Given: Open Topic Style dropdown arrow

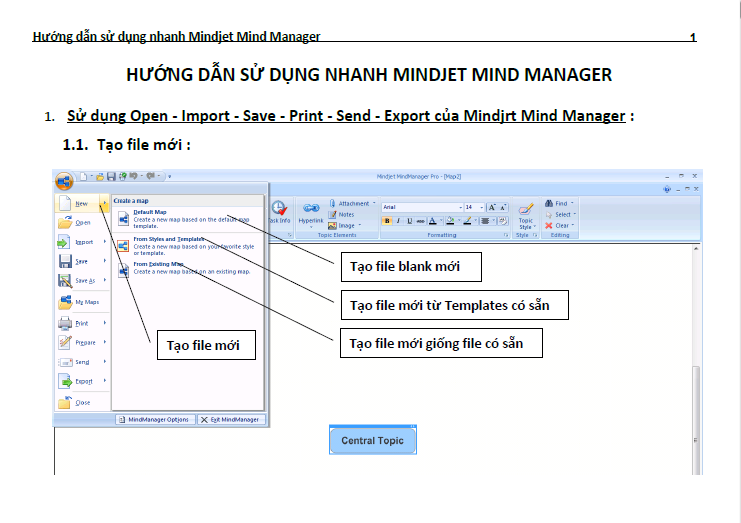Looking at the screenshot, I should coord(534,227).
